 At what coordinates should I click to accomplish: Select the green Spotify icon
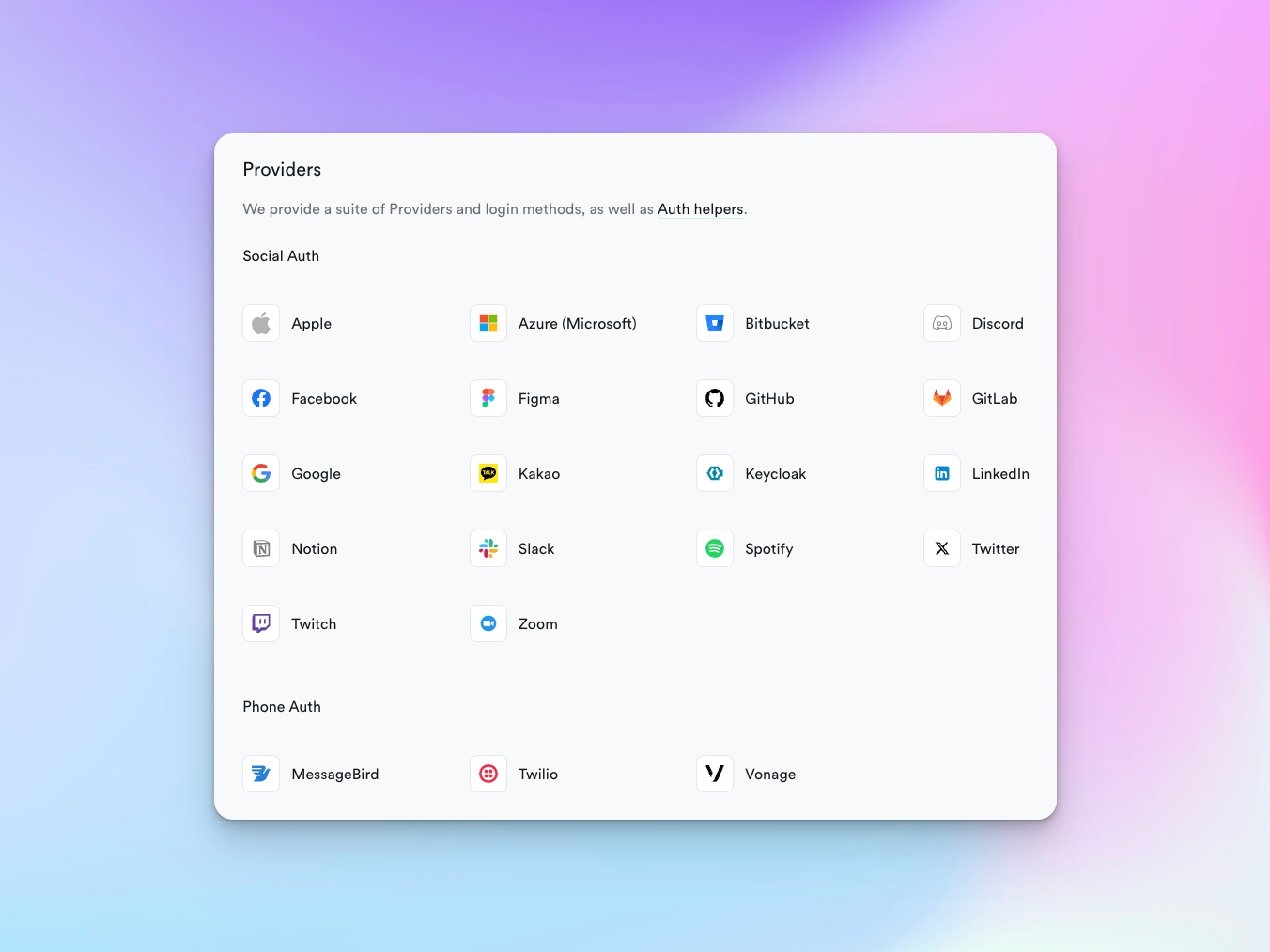pos(715,548)
